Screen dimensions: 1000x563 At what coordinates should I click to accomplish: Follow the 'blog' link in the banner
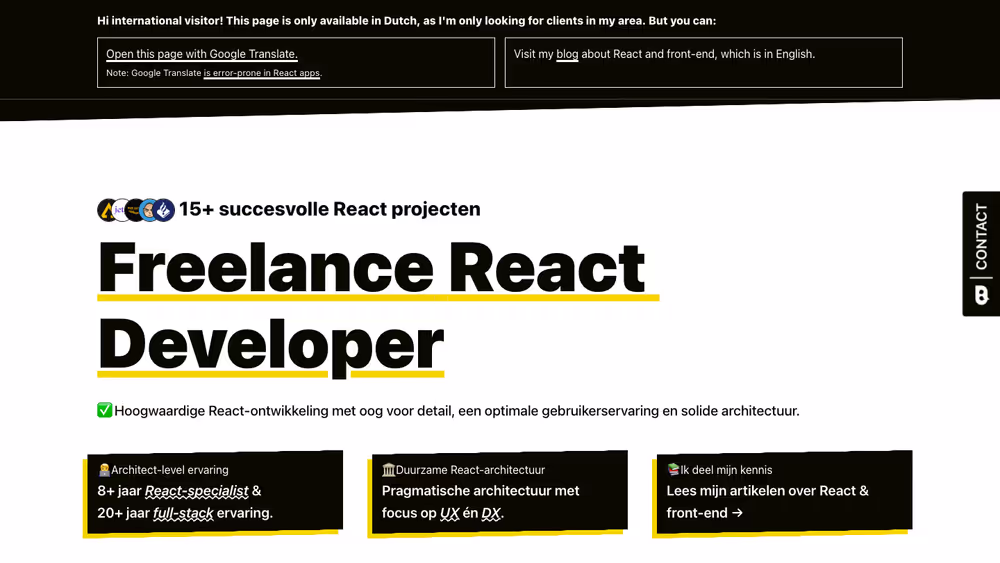click(567, 54)
